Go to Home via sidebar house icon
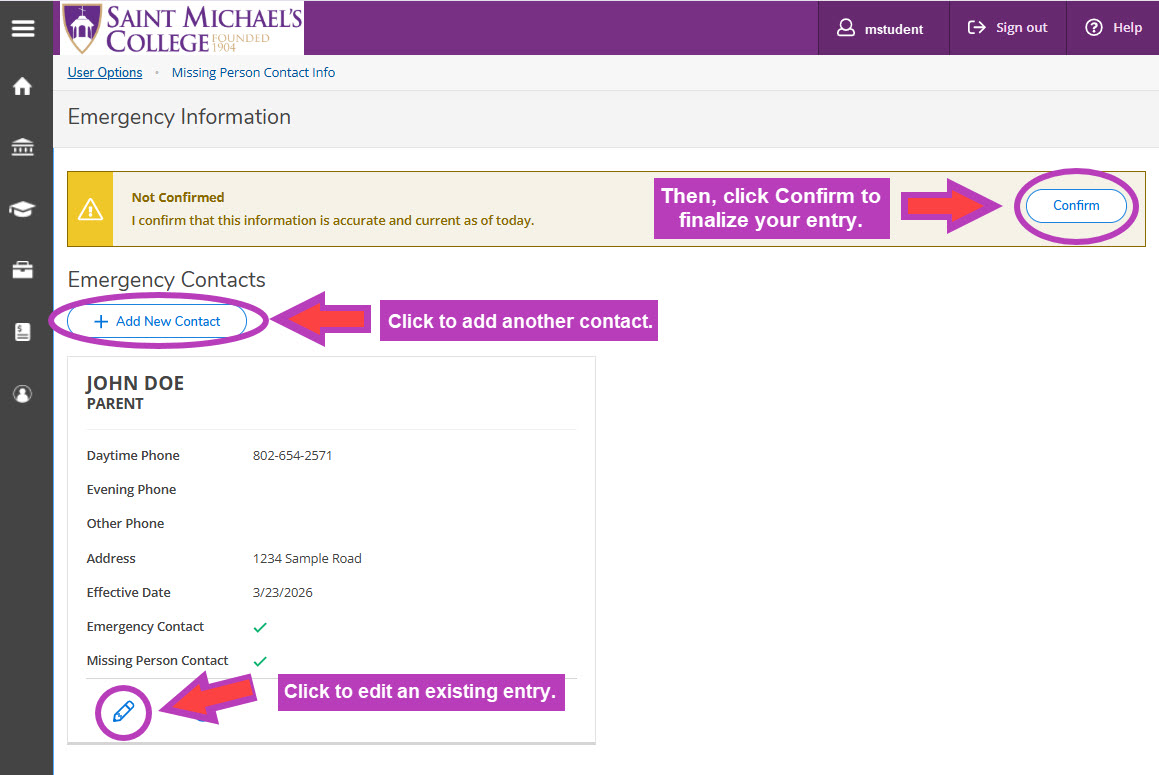1159x775 pixels. (22, 87)
